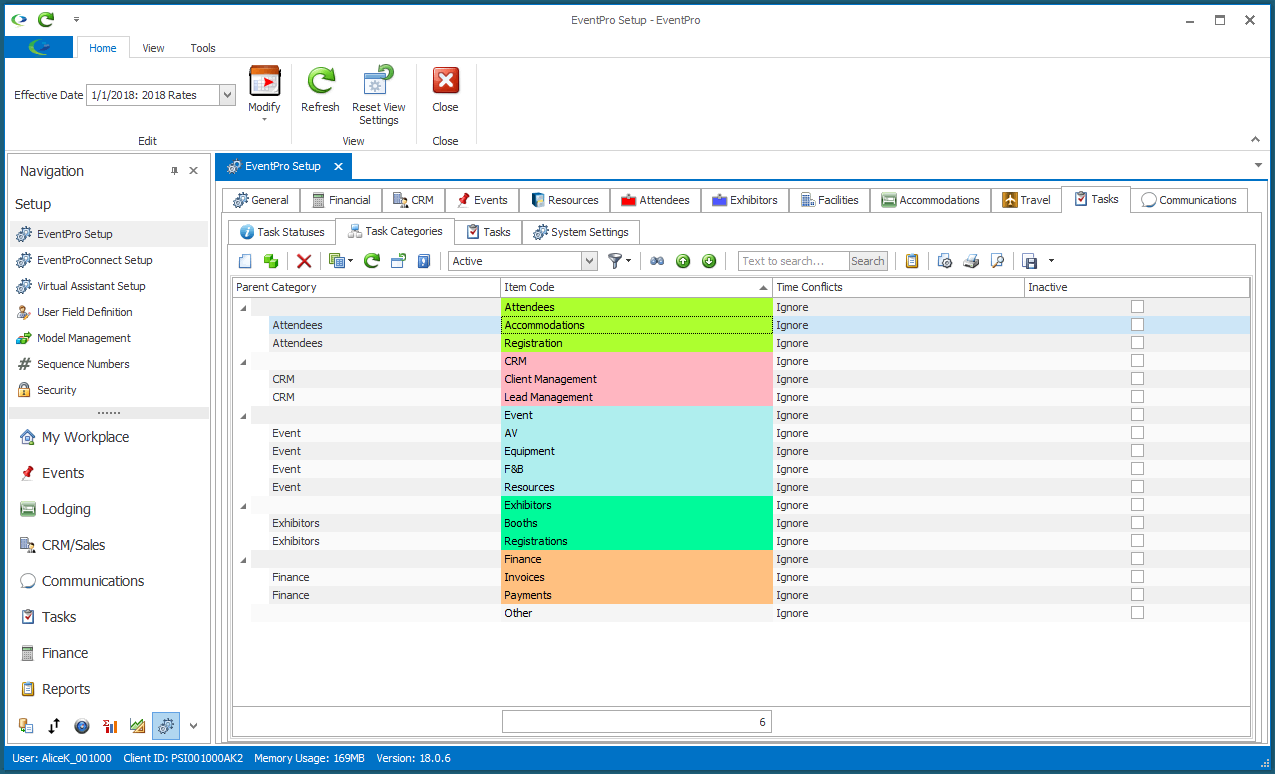The image size is (1275, 774).
Task: Click the database import icon at navigation bottom
Action: [26, 726]
